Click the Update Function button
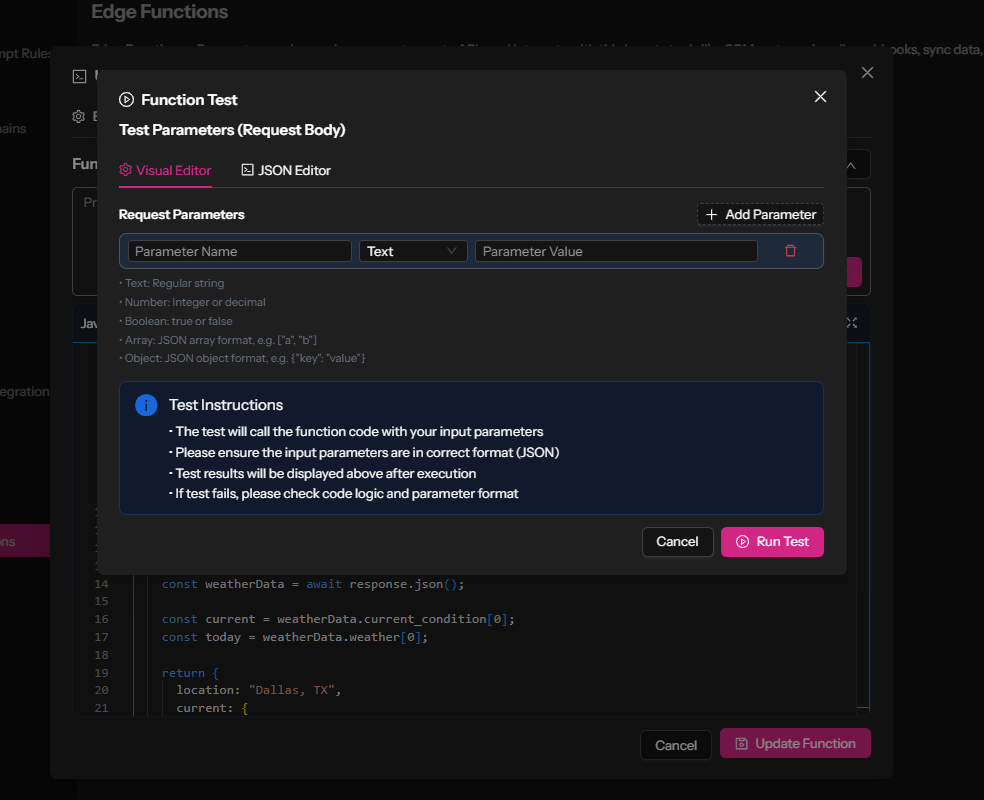 [795, 743]
